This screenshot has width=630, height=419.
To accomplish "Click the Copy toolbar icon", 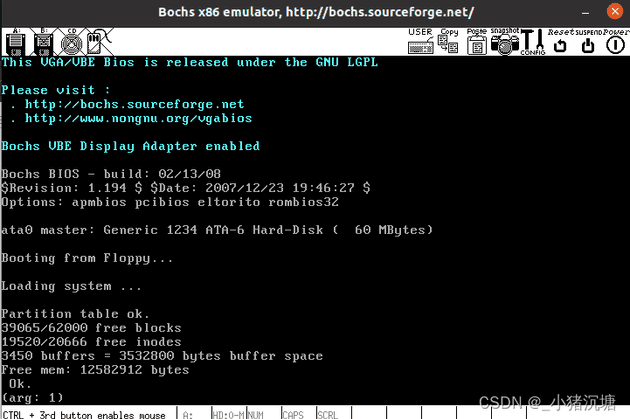I will (449, 41).
